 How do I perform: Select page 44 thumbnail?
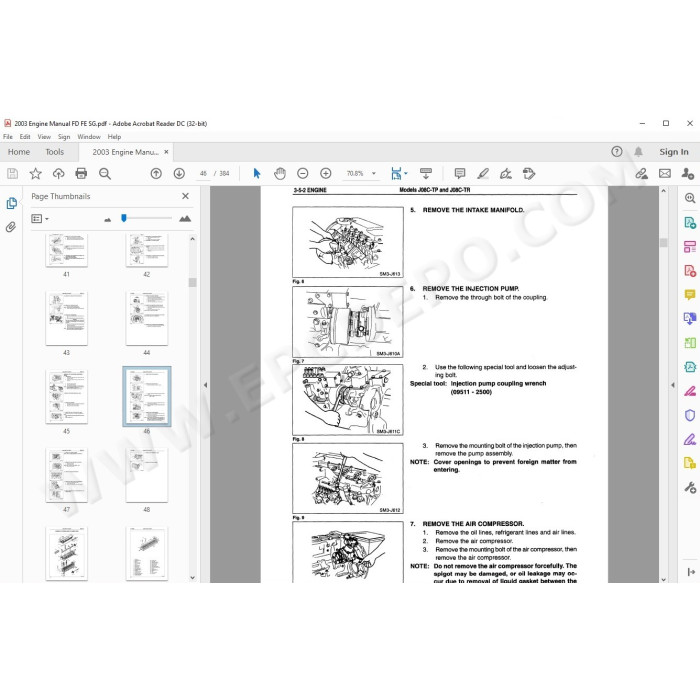tap(147, 318)
